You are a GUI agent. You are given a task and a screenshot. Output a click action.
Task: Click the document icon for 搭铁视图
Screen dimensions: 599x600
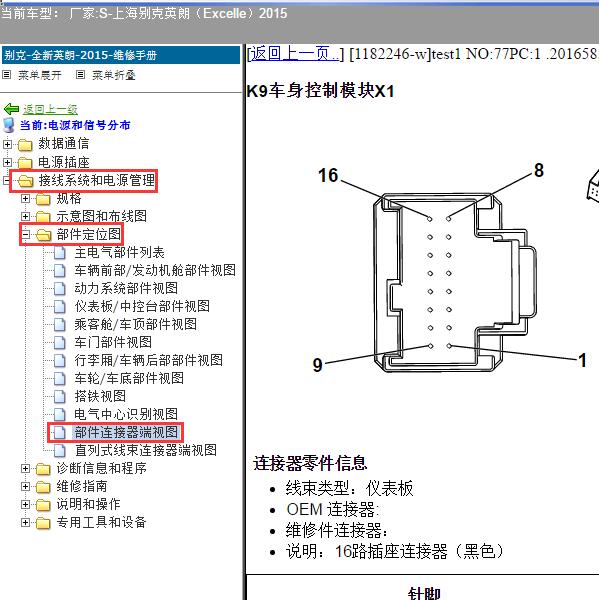click(60, 396)
